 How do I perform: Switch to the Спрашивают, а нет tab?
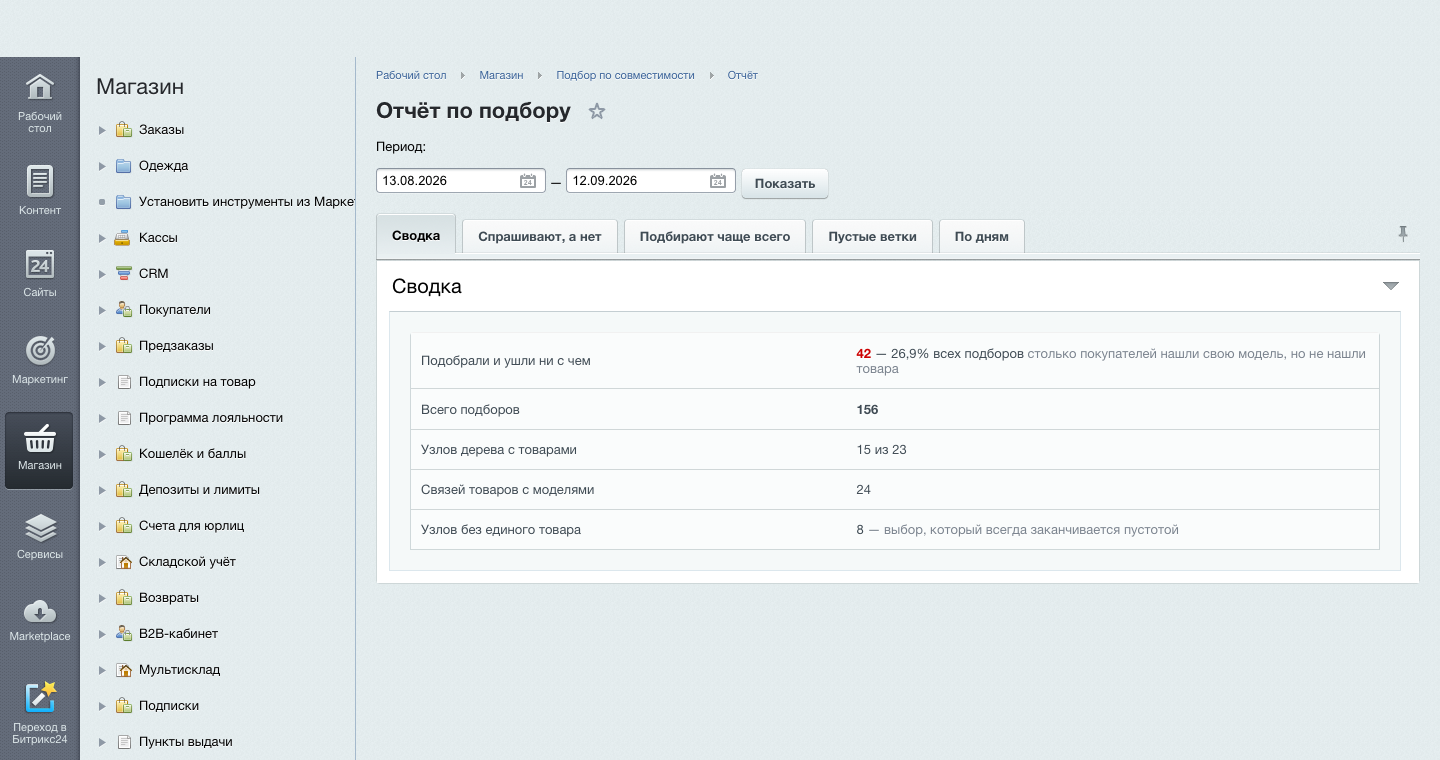pyautogui.click(x=540, y=237)
